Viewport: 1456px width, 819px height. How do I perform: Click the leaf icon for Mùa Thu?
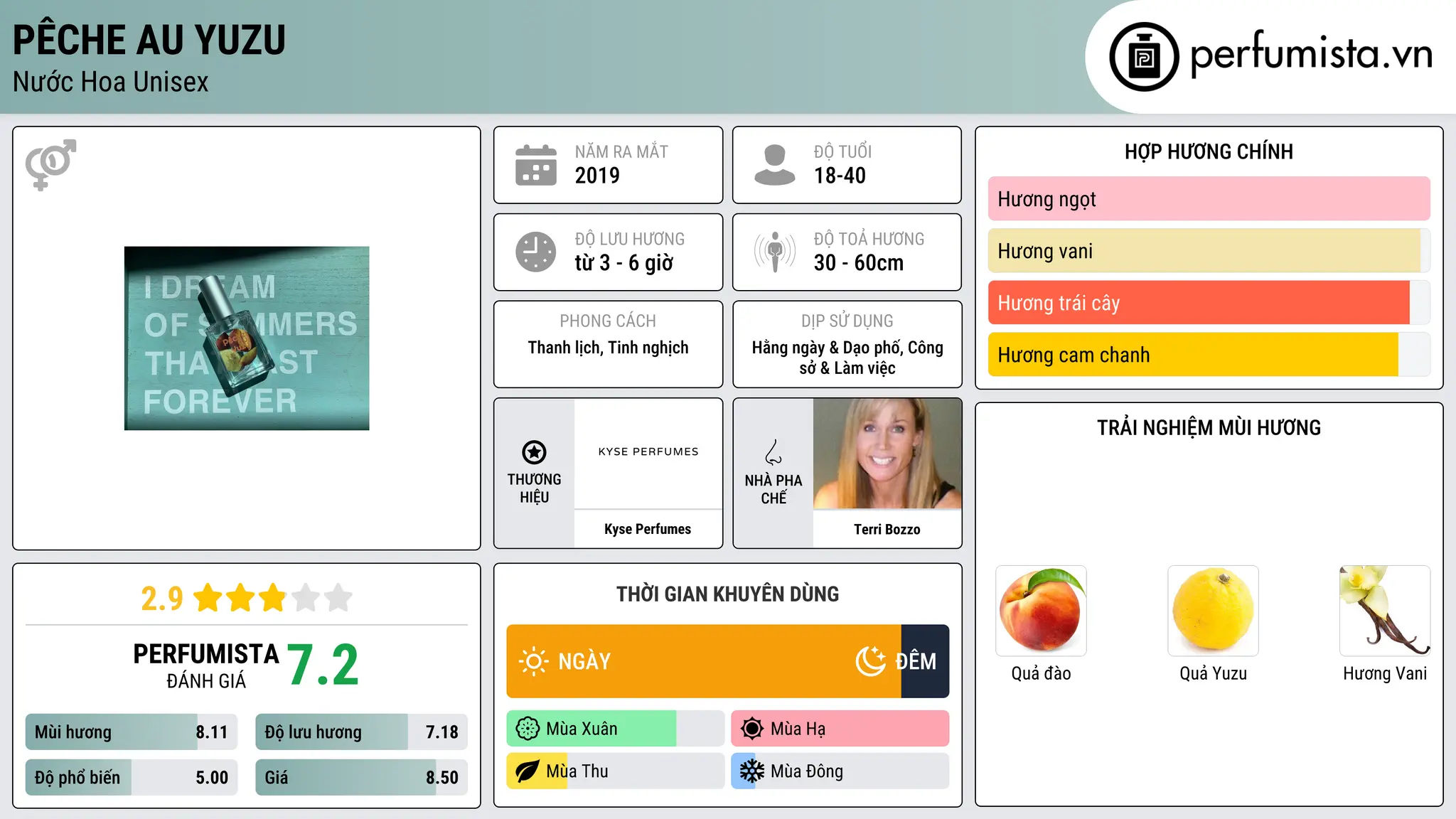click(528, 771)
